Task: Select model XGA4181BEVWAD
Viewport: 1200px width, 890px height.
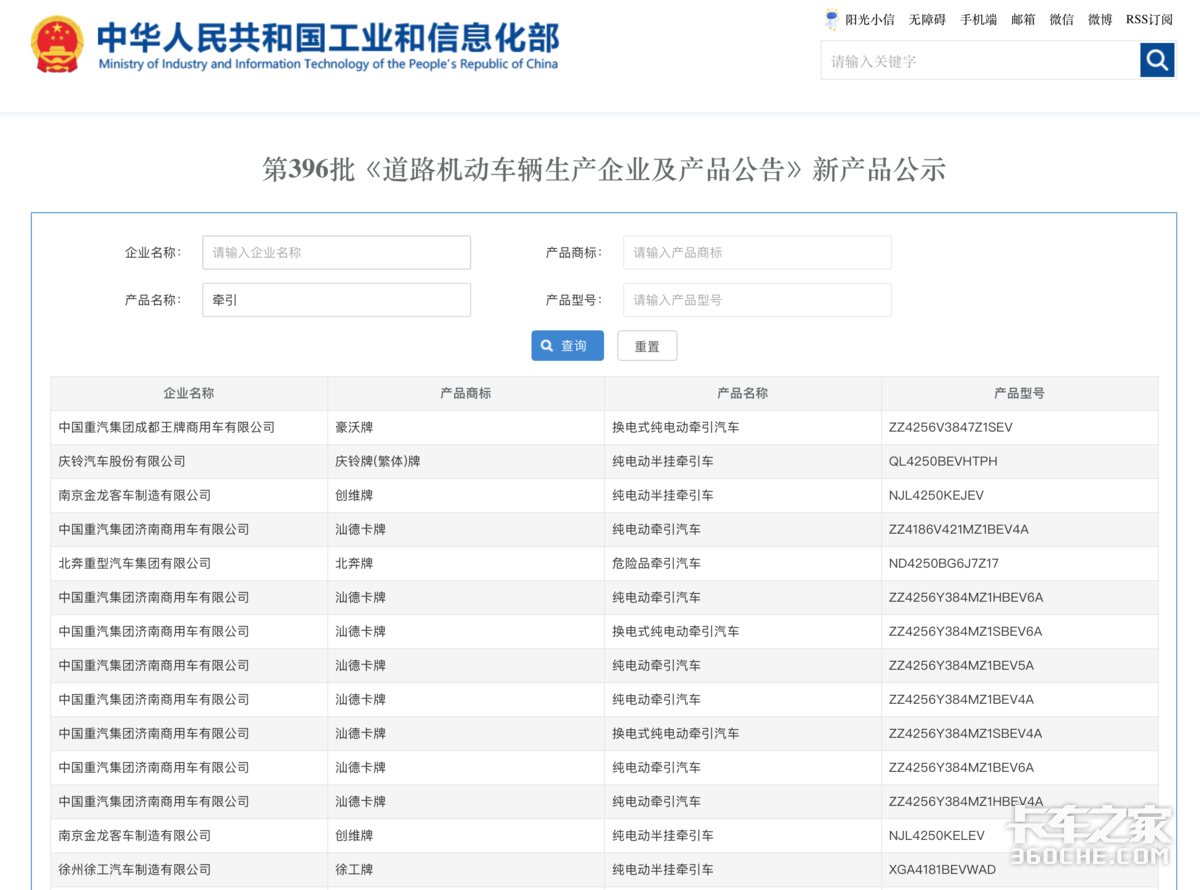Action: pos(942,869)
